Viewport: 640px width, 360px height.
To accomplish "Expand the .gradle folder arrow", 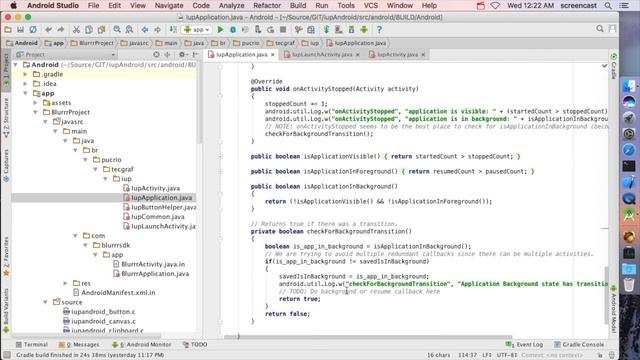I will pyautogui.click(x=25, y=74).
